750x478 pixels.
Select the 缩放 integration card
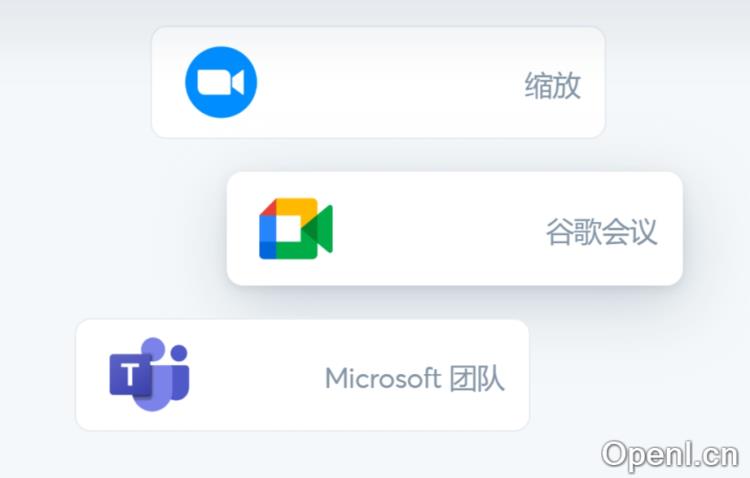(x=378, y=82)
